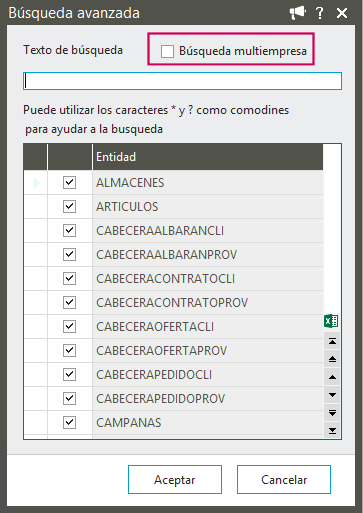
Task: Toggle CABECERACONTRATOCLI checkbox
Action: tap(69, 278)
